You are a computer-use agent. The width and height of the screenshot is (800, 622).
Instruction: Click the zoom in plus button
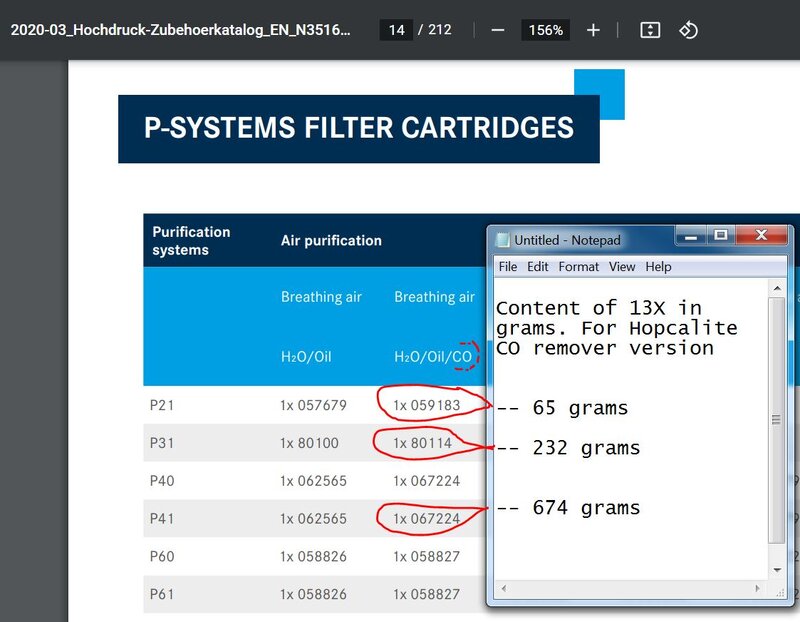click(593, 30)
